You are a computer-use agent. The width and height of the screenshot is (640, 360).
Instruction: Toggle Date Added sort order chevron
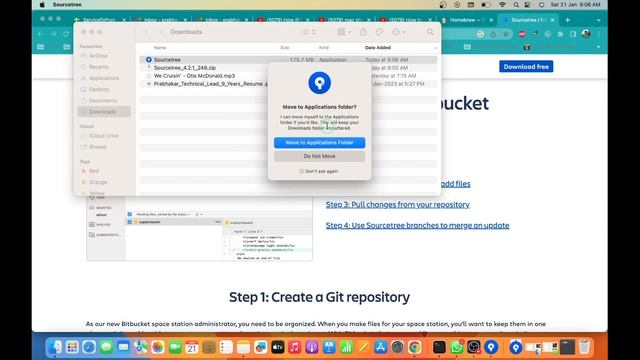click(435, 48)
